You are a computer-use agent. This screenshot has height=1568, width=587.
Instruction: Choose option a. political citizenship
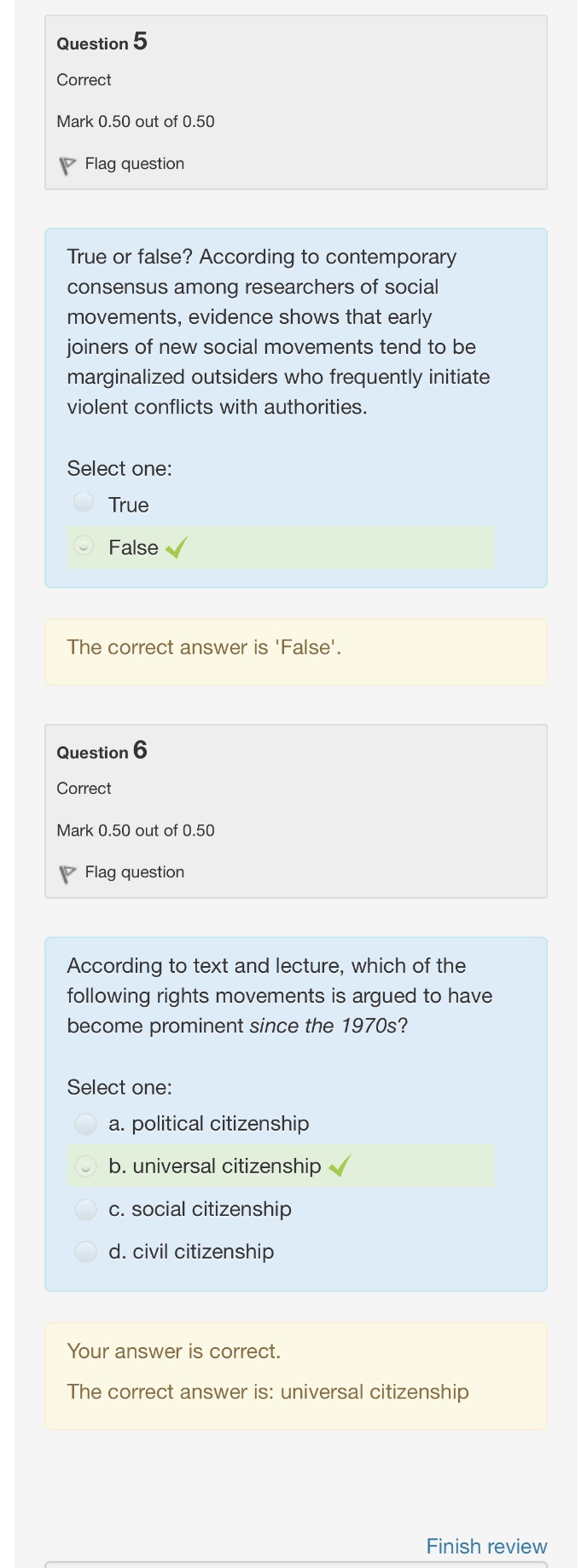[85, 1124]
